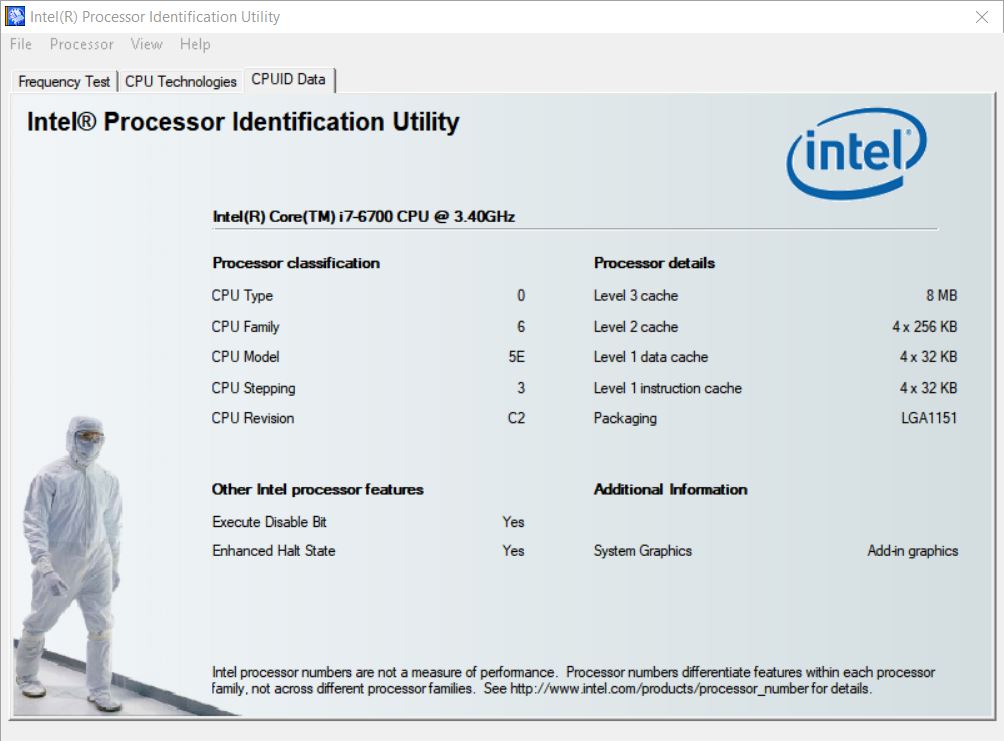This screenshot has width=1004, height=741.
Task: Click the Processor details heading
Action: coord(654,263)
